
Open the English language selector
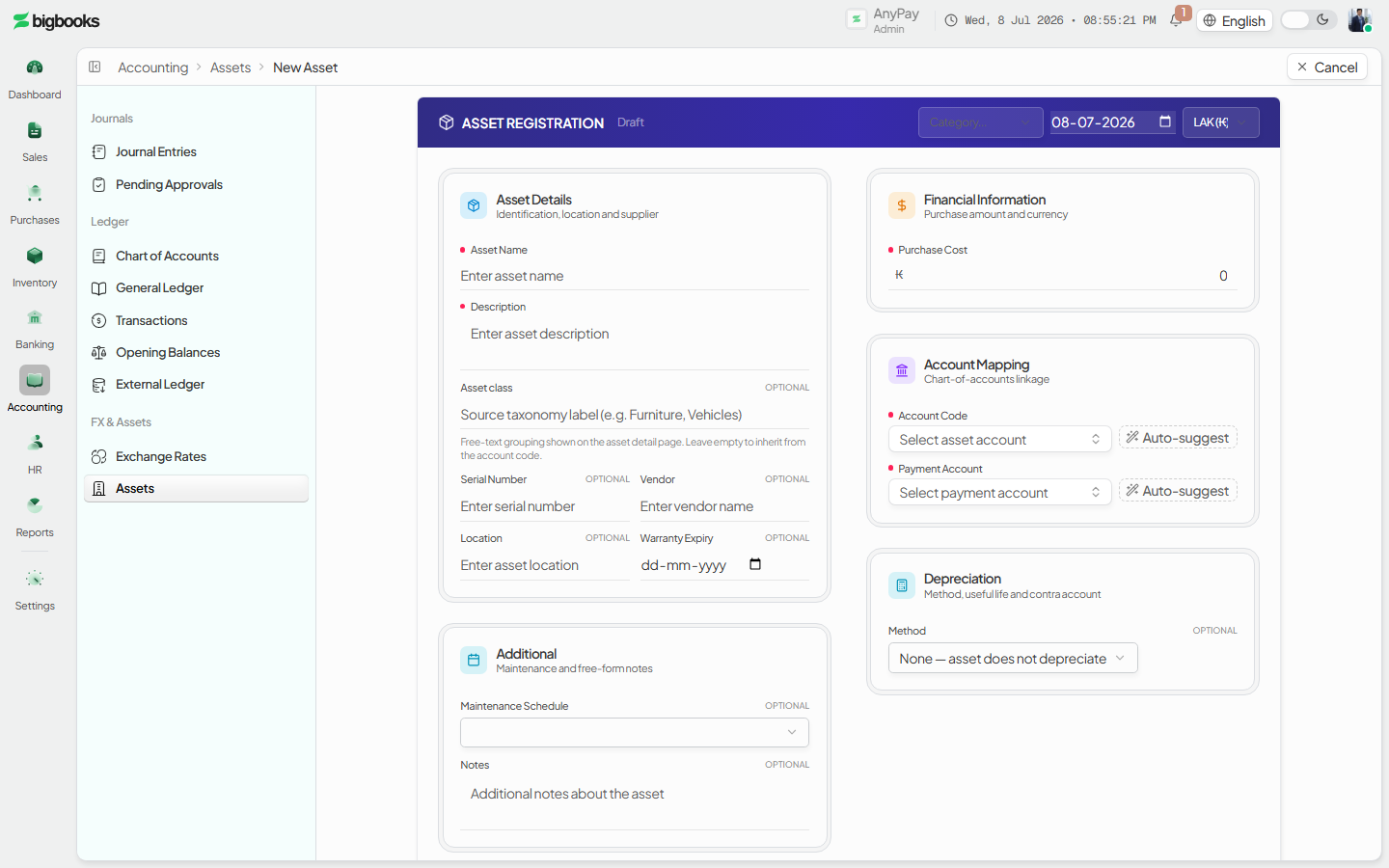[1235, 20]
